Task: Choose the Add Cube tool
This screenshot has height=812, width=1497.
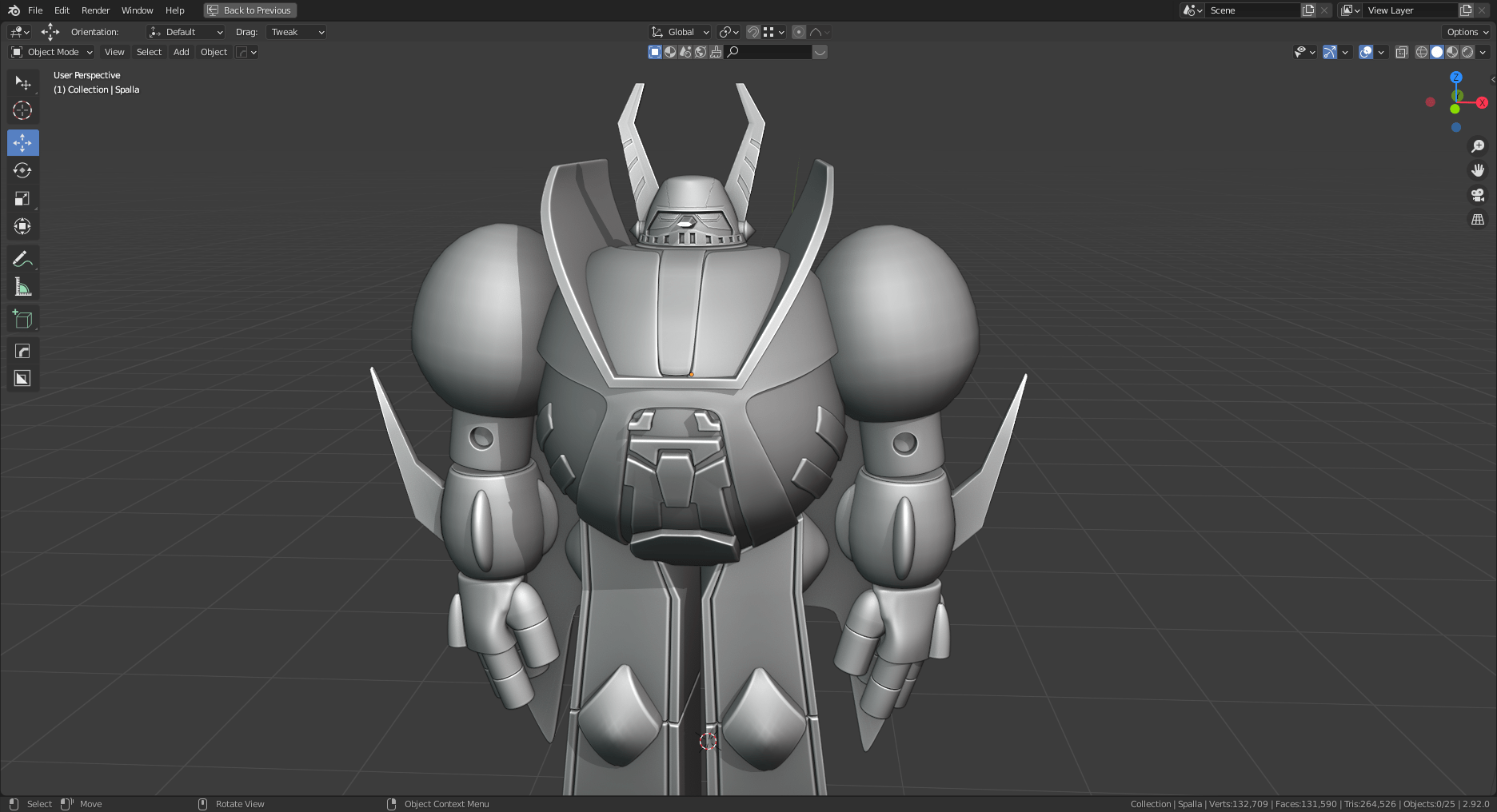Action: pos(23,319)
